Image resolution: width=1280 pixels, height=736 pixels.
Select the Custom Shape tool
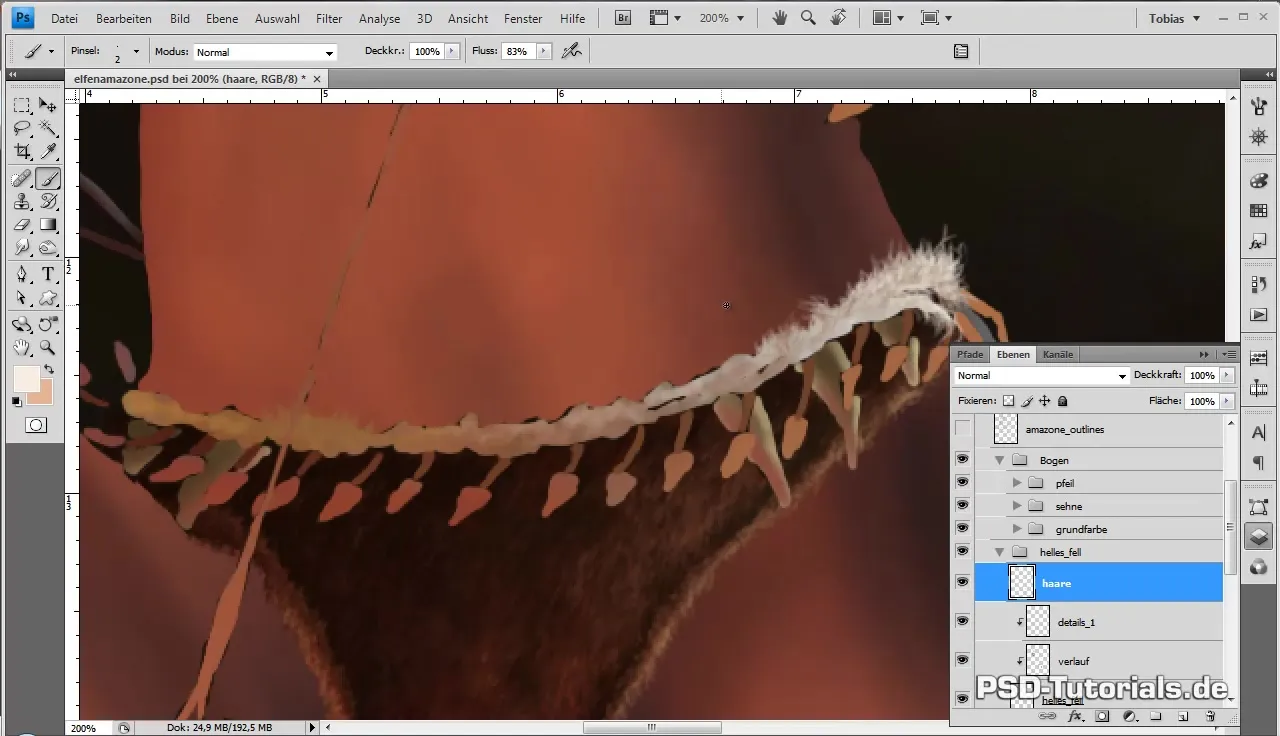(x=48, y=298)
